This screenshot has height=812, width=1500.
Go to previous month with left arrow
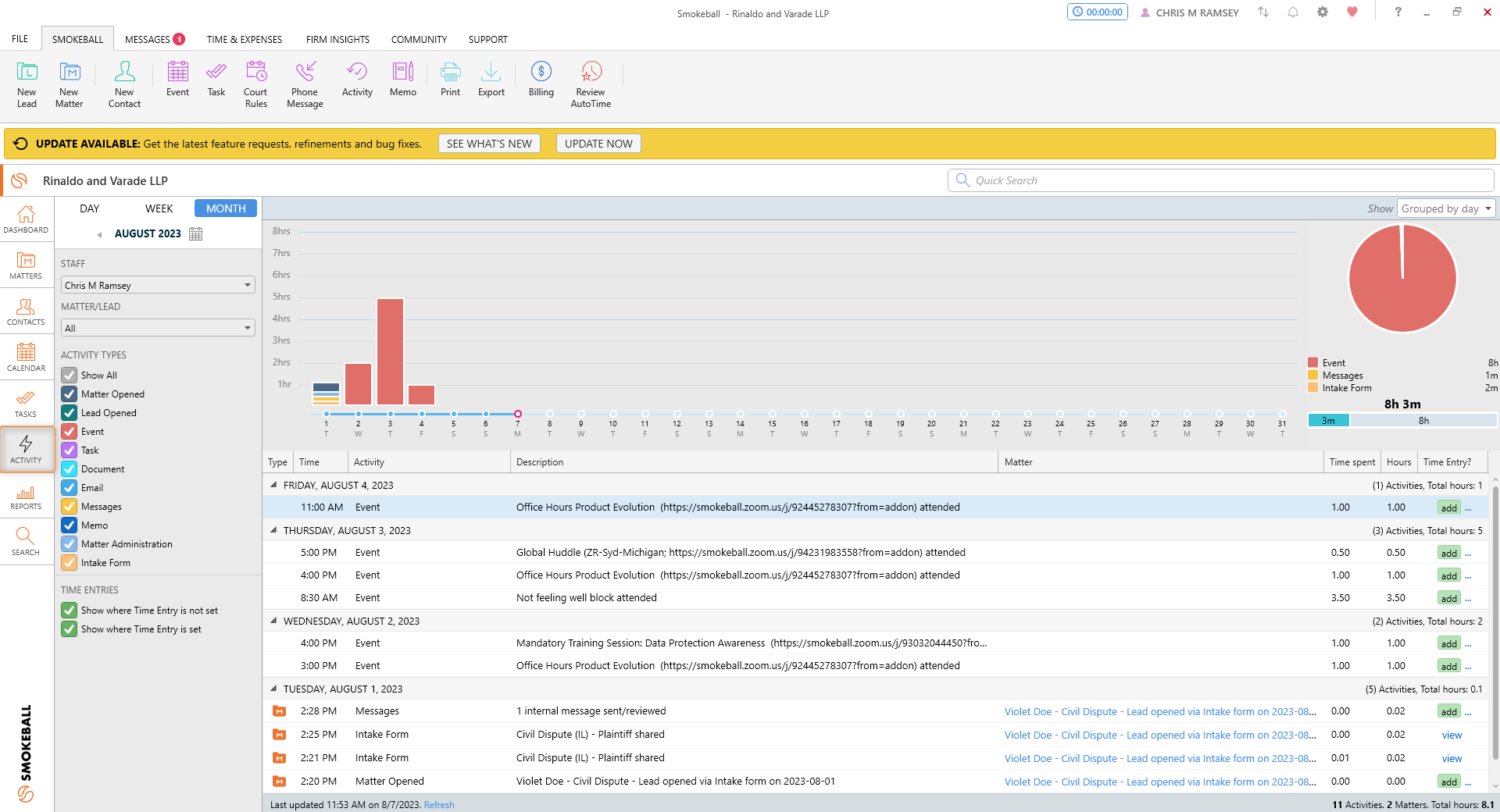99,234
